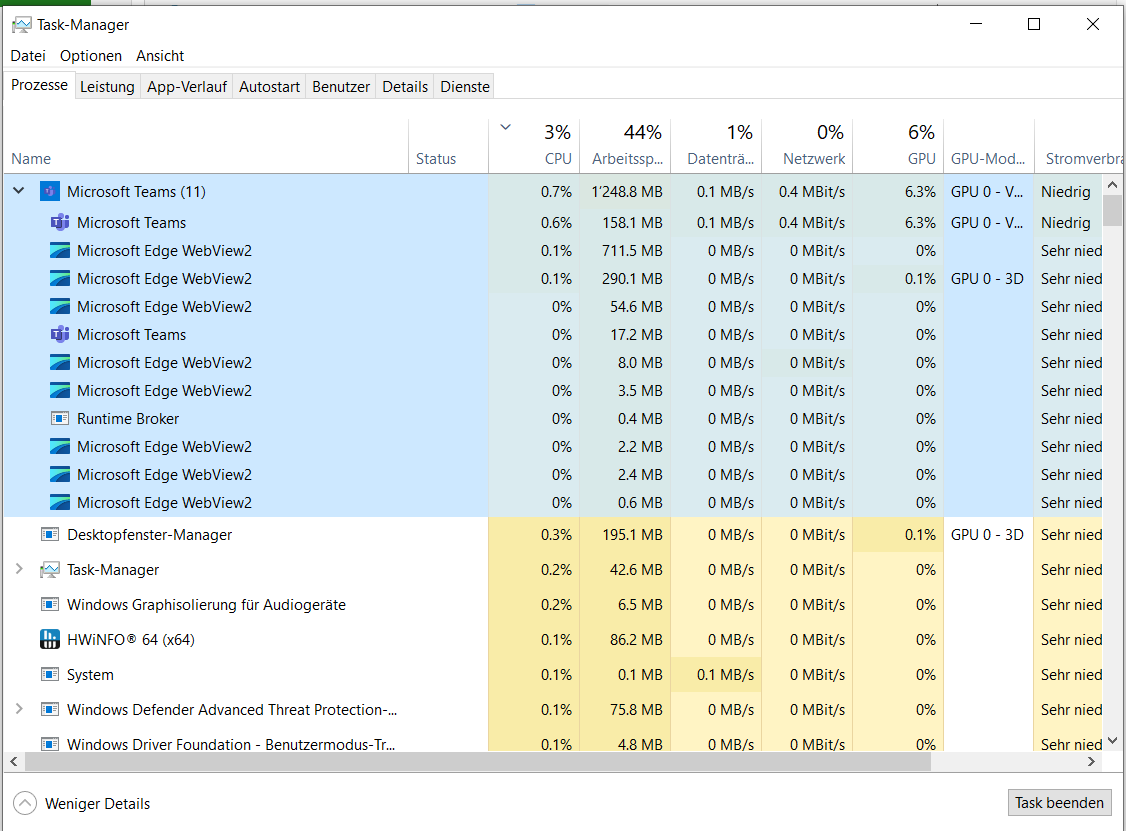1126x831 pixels.
Task: Sort by the Datenträger column header
Action: coord(717,146)
